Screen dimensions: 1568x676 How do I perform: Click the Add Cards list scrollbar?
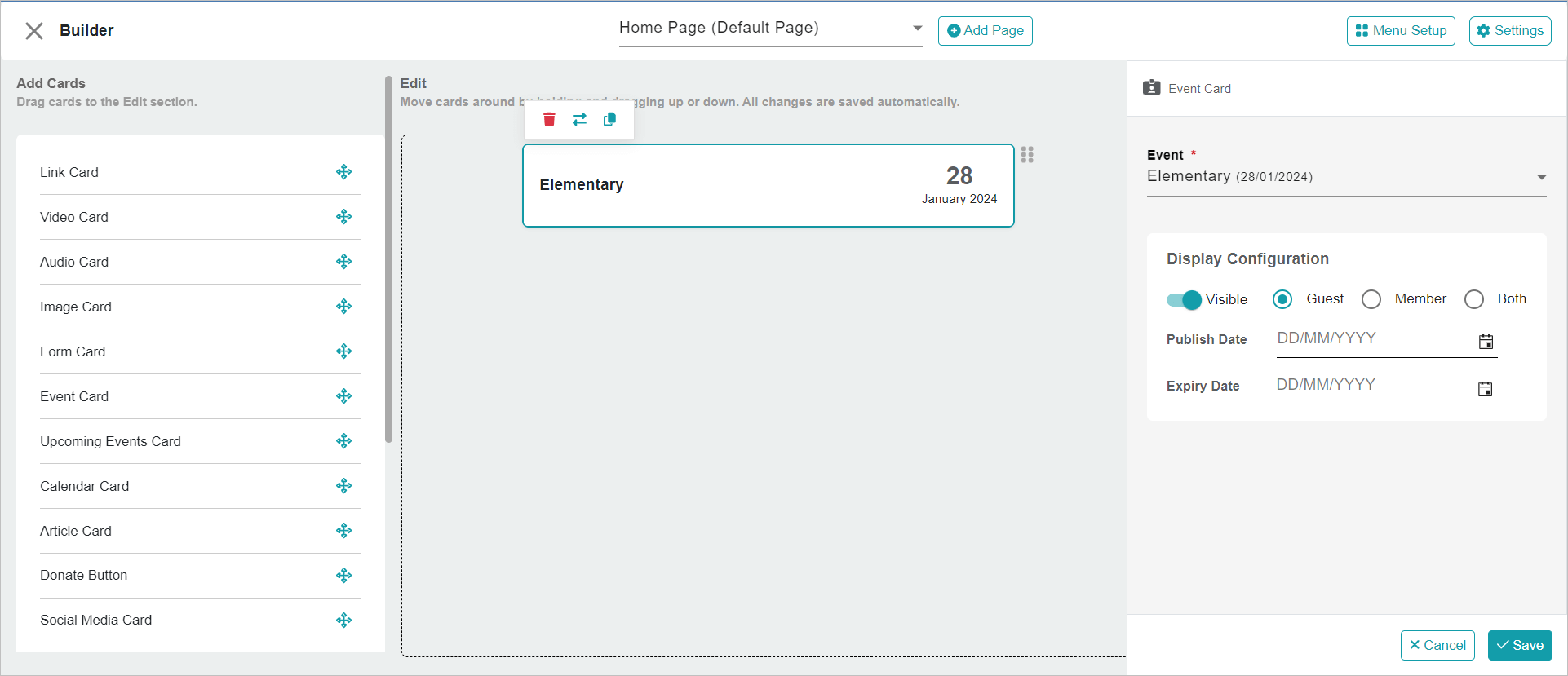389,259
